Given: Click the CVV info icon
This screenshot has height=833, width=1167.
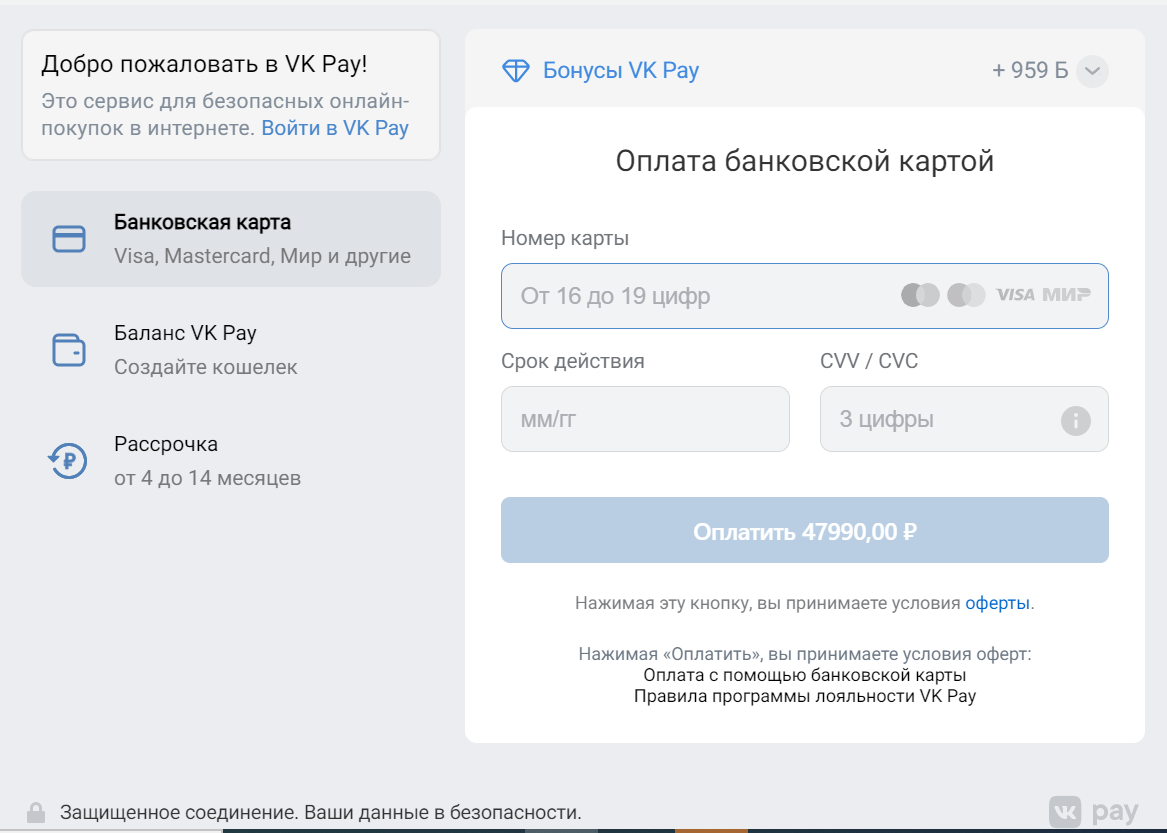Looking at the screenshot, I should coord(1075,420).
